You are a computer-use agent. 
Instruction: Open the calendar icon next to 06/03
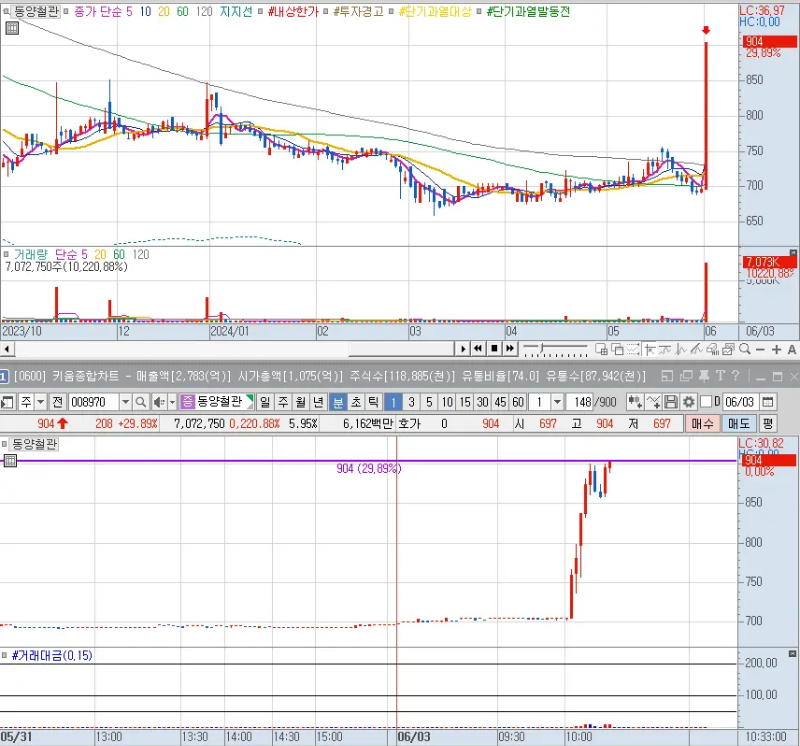coord(768,402)
